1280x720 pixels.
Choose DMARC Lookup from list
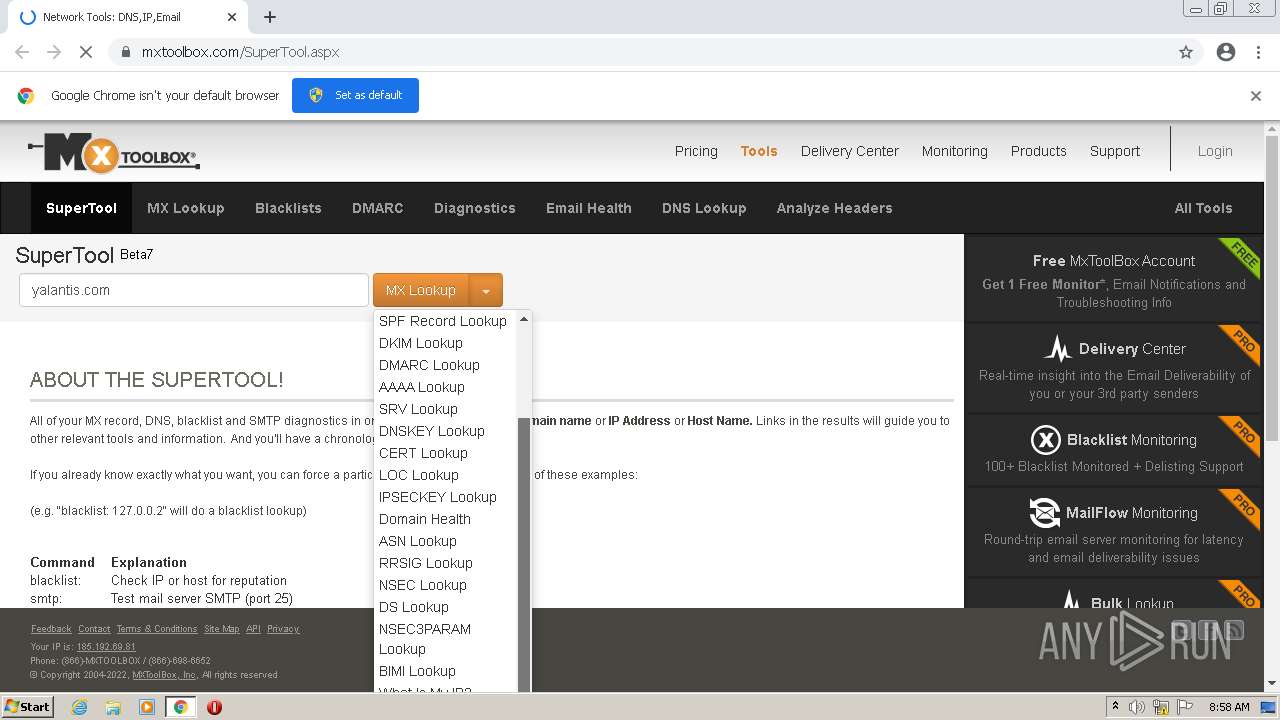pyautogui.click(x=429, y=365)
